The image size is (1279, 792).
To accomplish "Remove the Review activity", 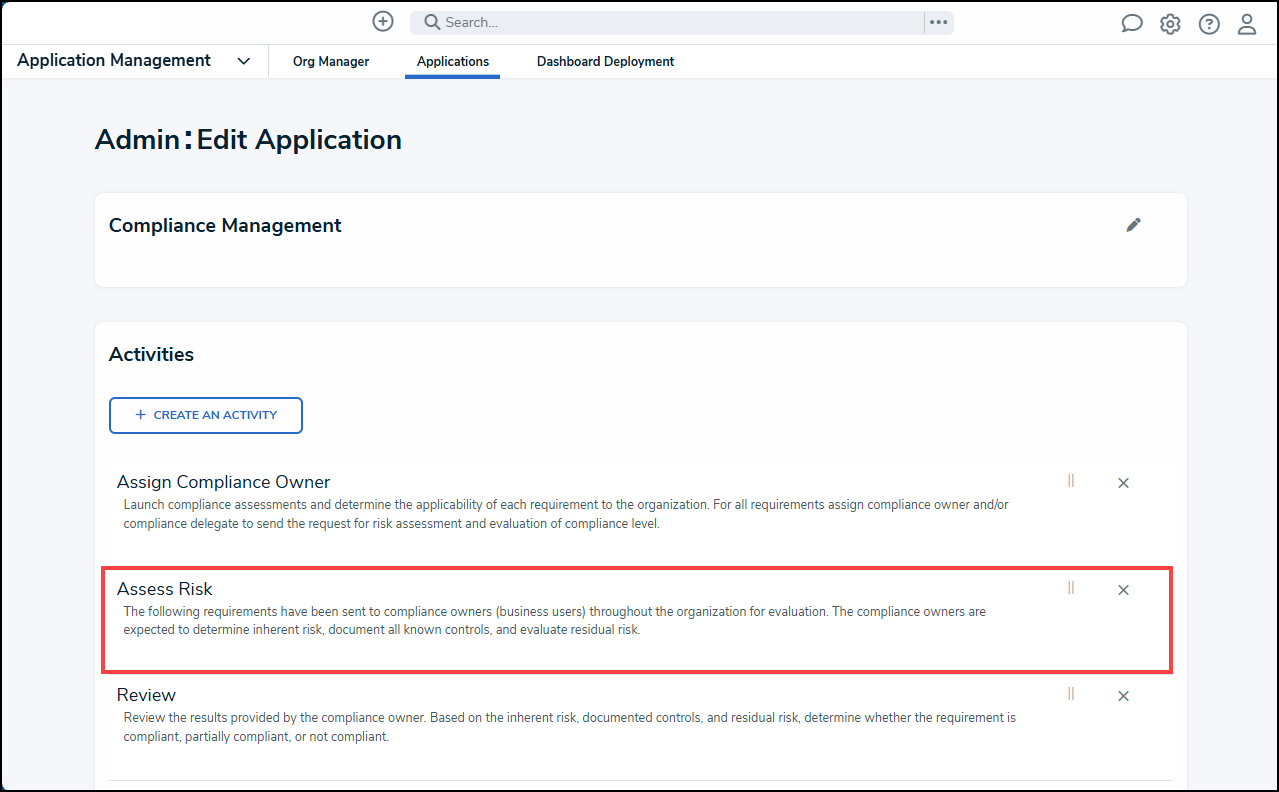I will 1123,696.
